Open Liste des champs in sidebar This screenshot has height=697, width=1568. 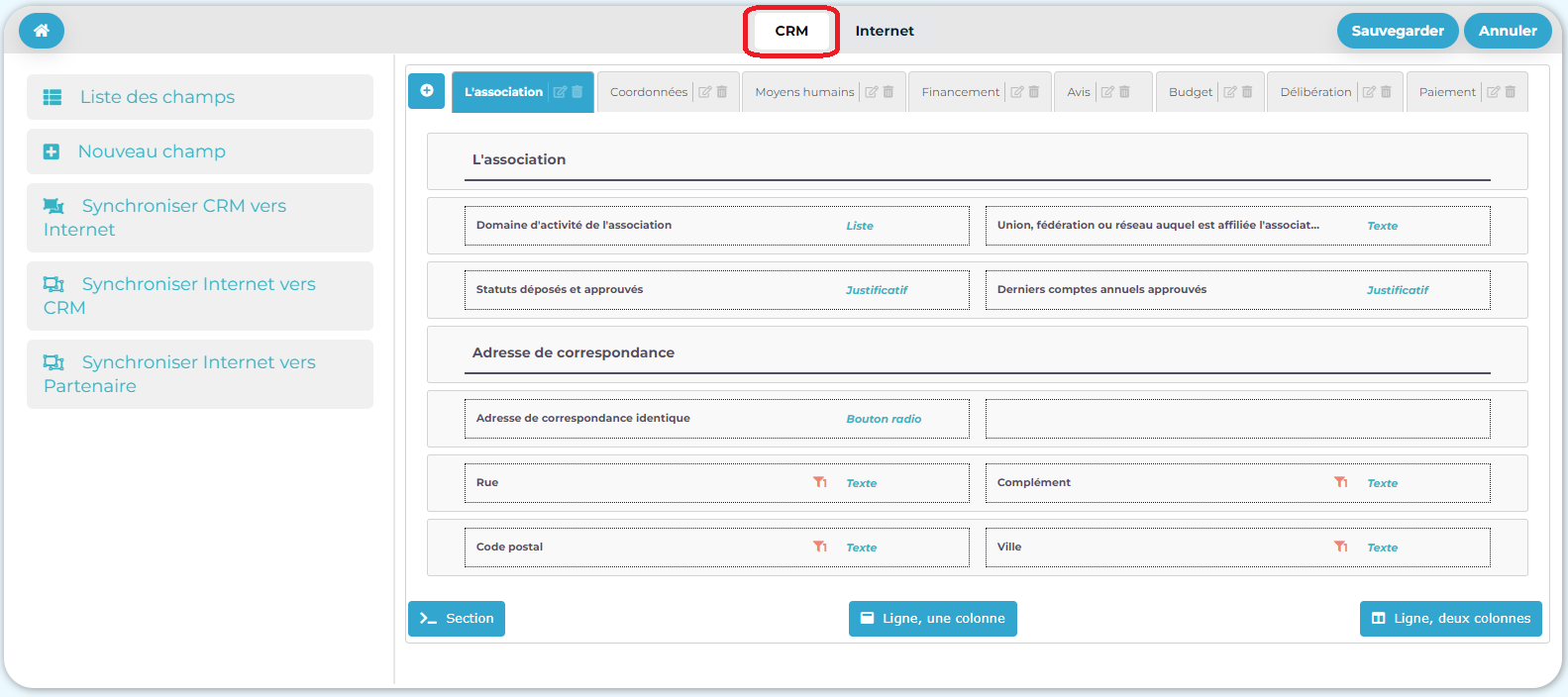(x=199, y=97)
